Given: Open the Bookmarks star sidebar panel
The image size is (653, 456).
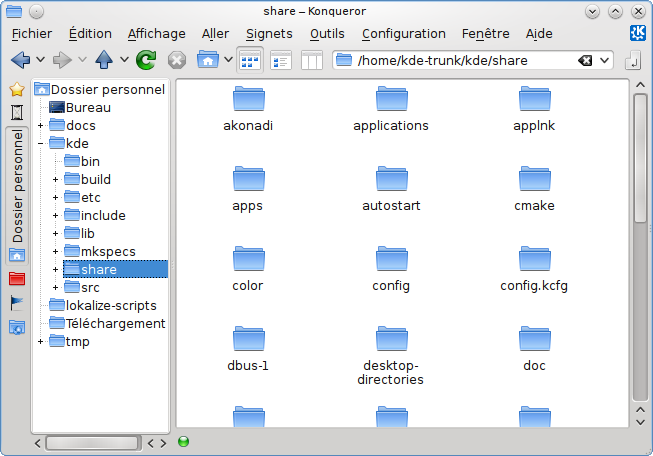Looking at the screenshot, I should [x=16, y=89].
